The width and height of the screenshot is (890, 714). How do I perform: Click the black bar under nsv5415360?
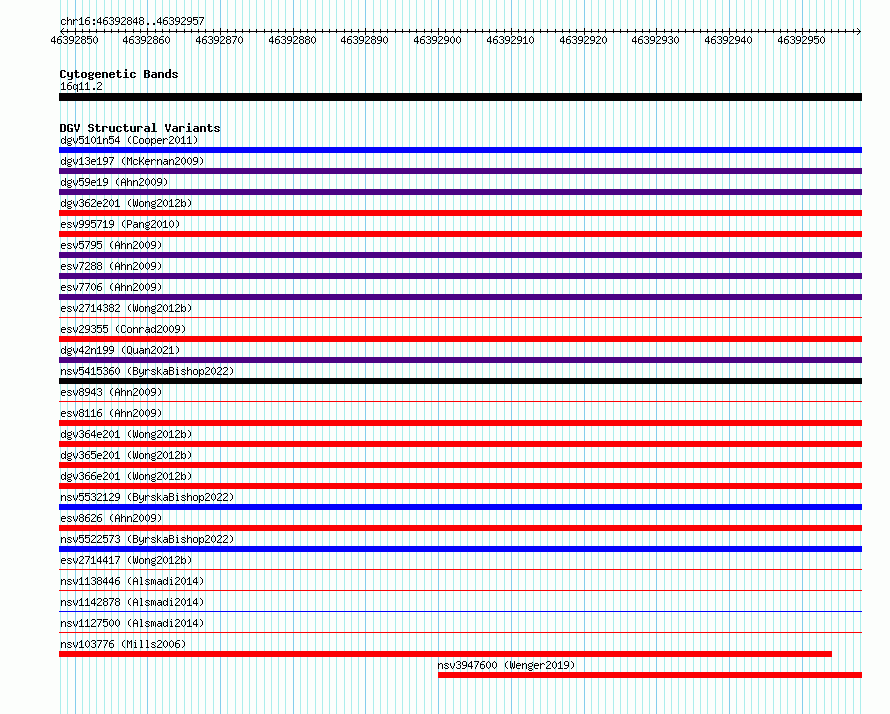[x=460, y=381]
